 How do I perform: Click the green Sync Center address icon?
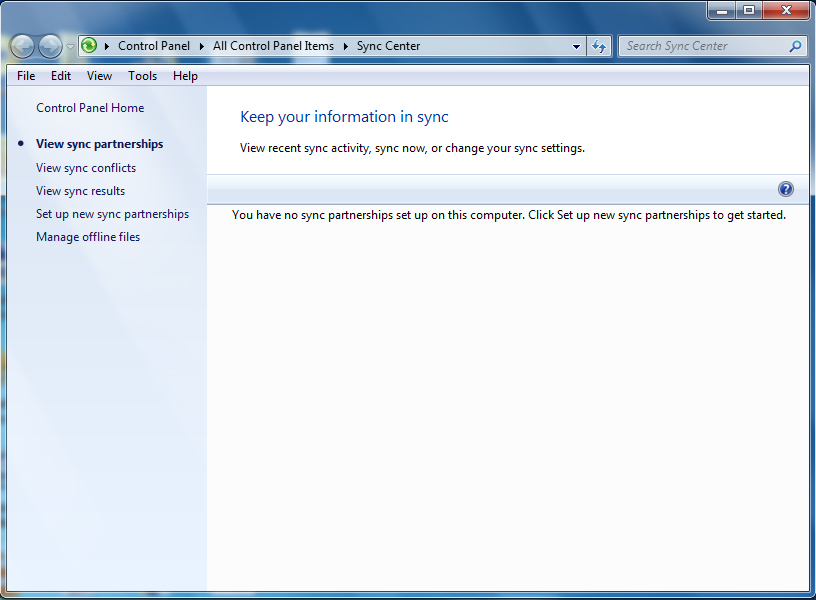coord(89,46)
